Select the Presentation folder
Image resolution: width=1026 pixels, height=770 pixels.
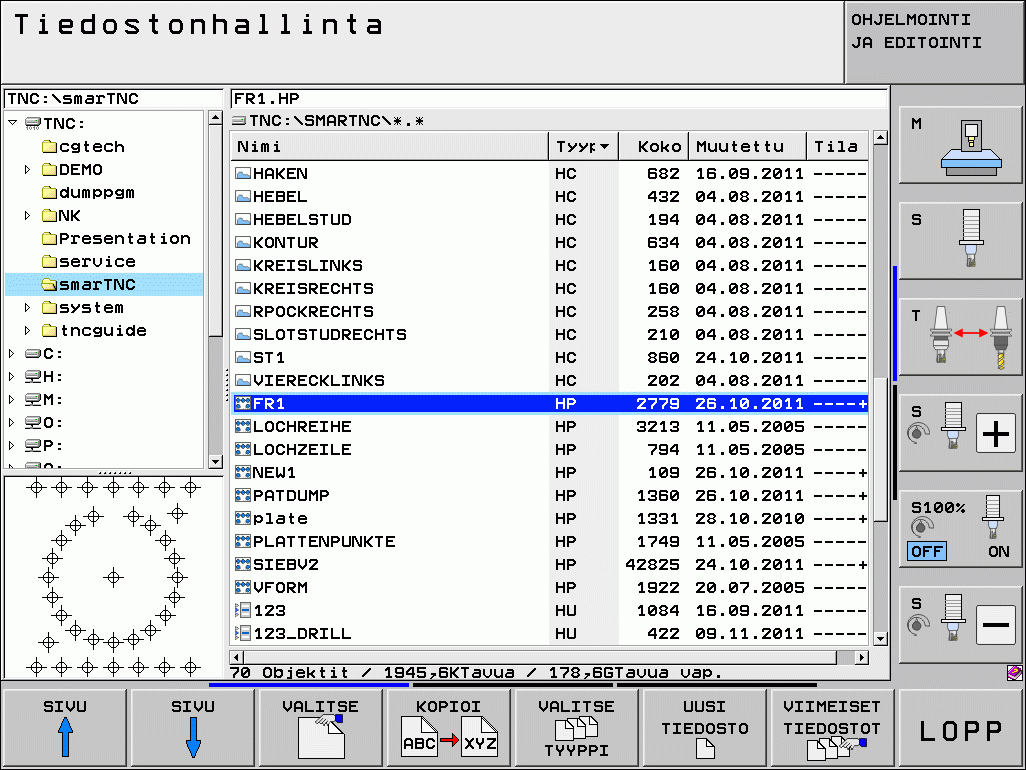116,238
